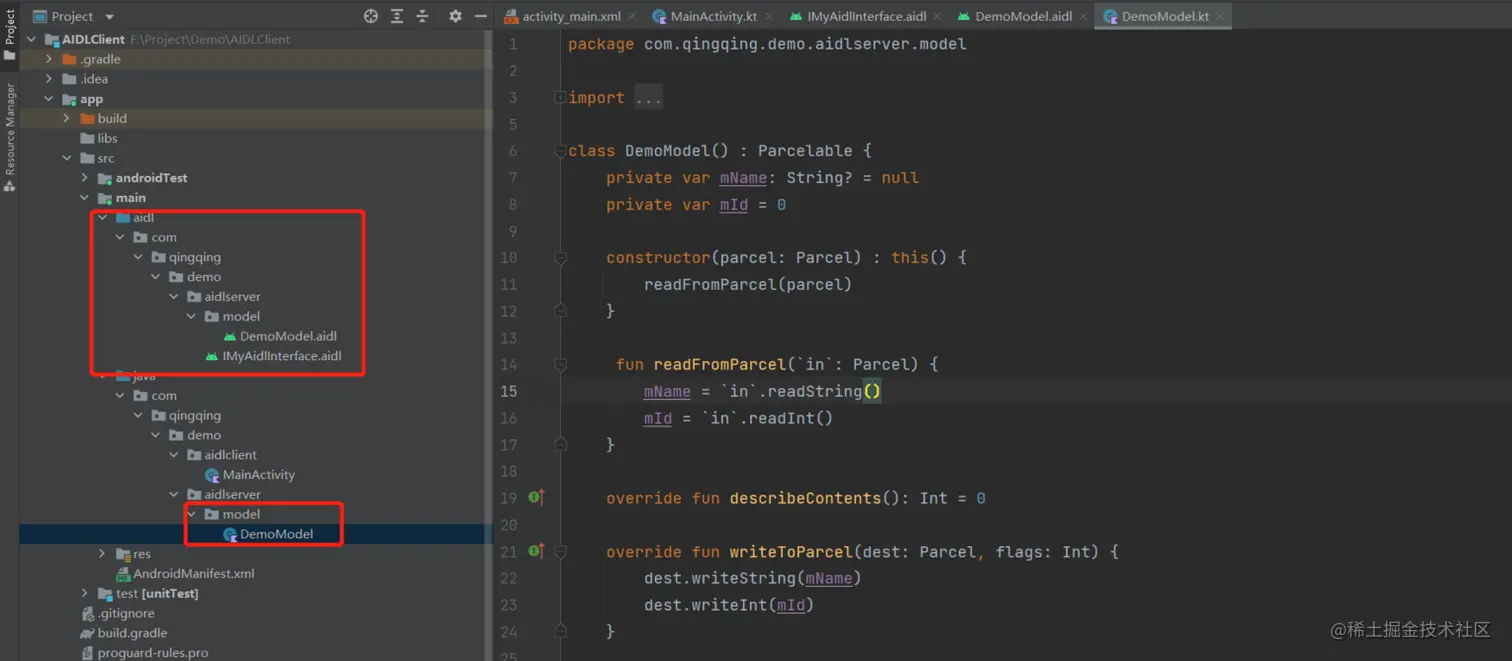Image resolution: width=1512 pixels, height=661 pixels.
Task: Collapse the app module node
Action: (x=49, y=99)
